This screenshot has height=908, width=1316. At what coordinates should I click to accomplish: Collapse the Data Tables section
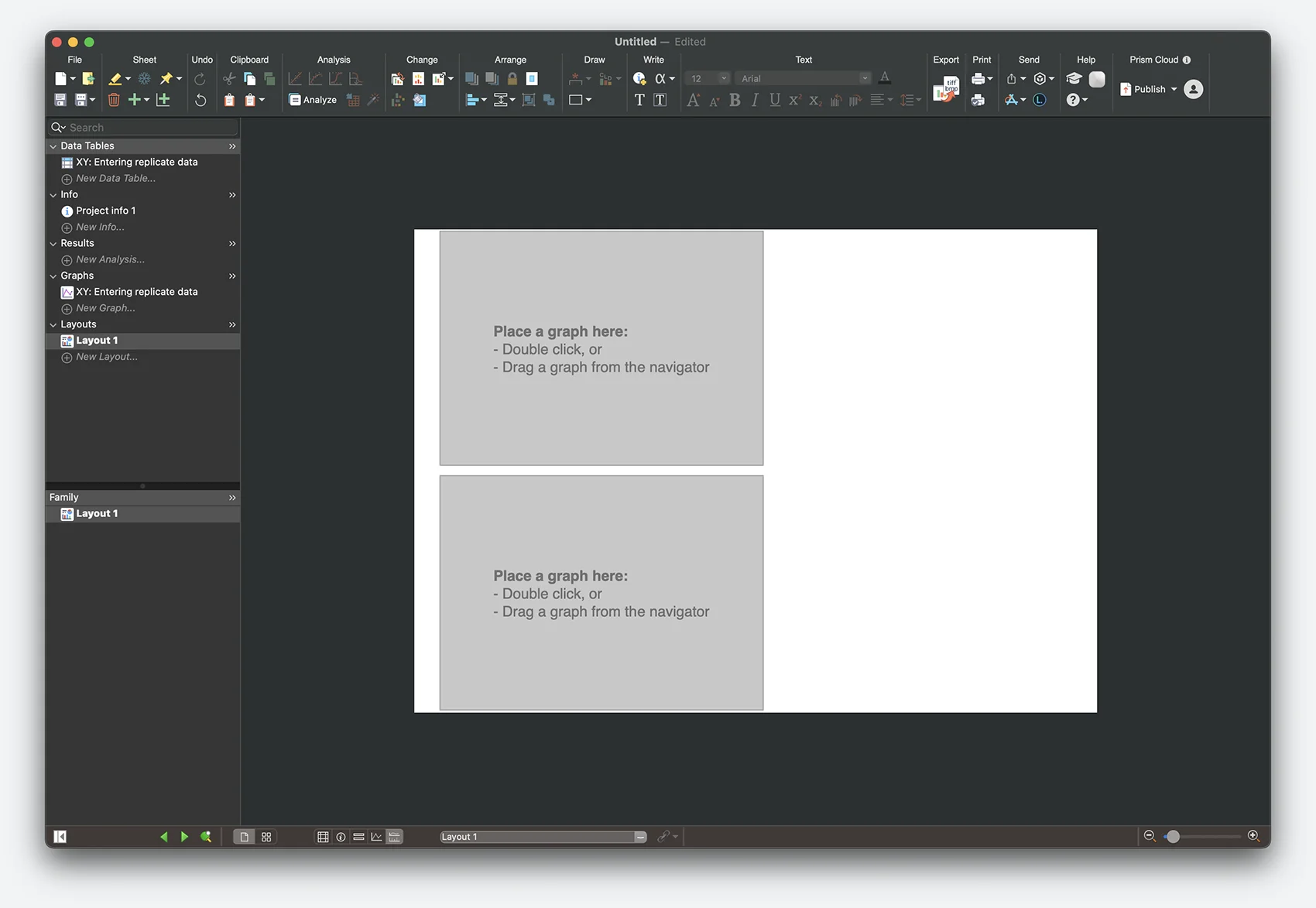click(53, 146)
